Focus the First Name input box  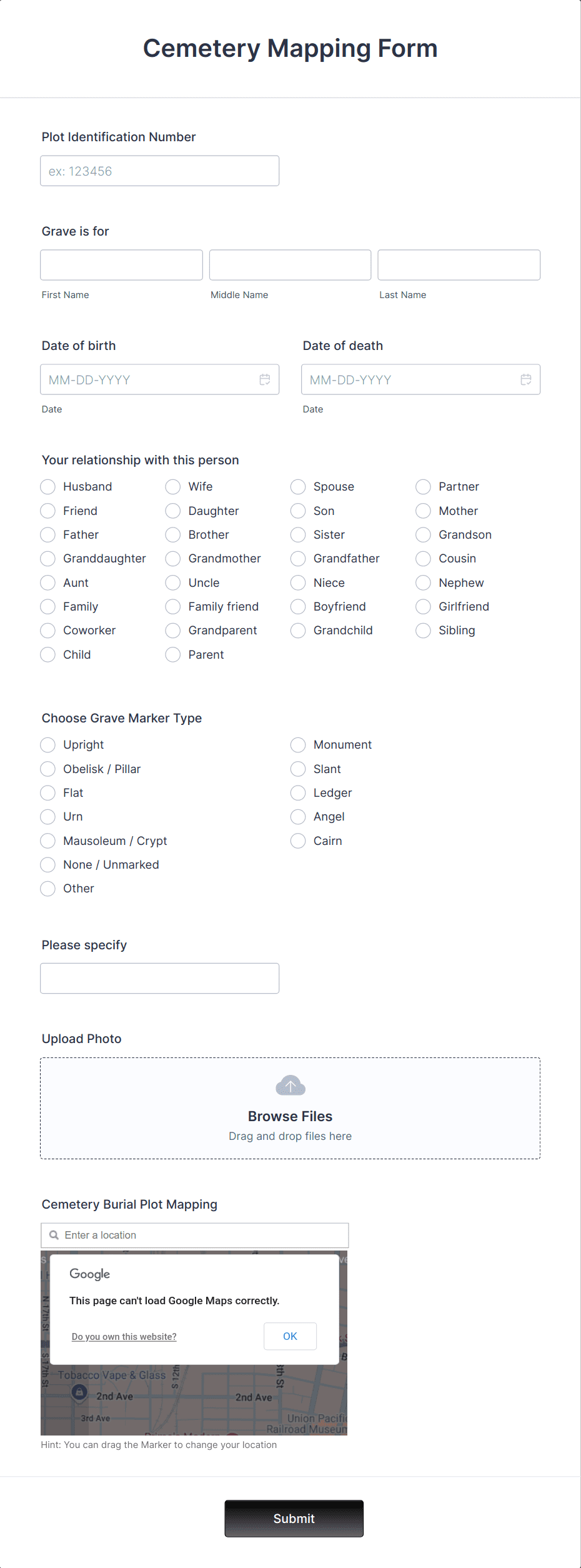pos(122,265)
